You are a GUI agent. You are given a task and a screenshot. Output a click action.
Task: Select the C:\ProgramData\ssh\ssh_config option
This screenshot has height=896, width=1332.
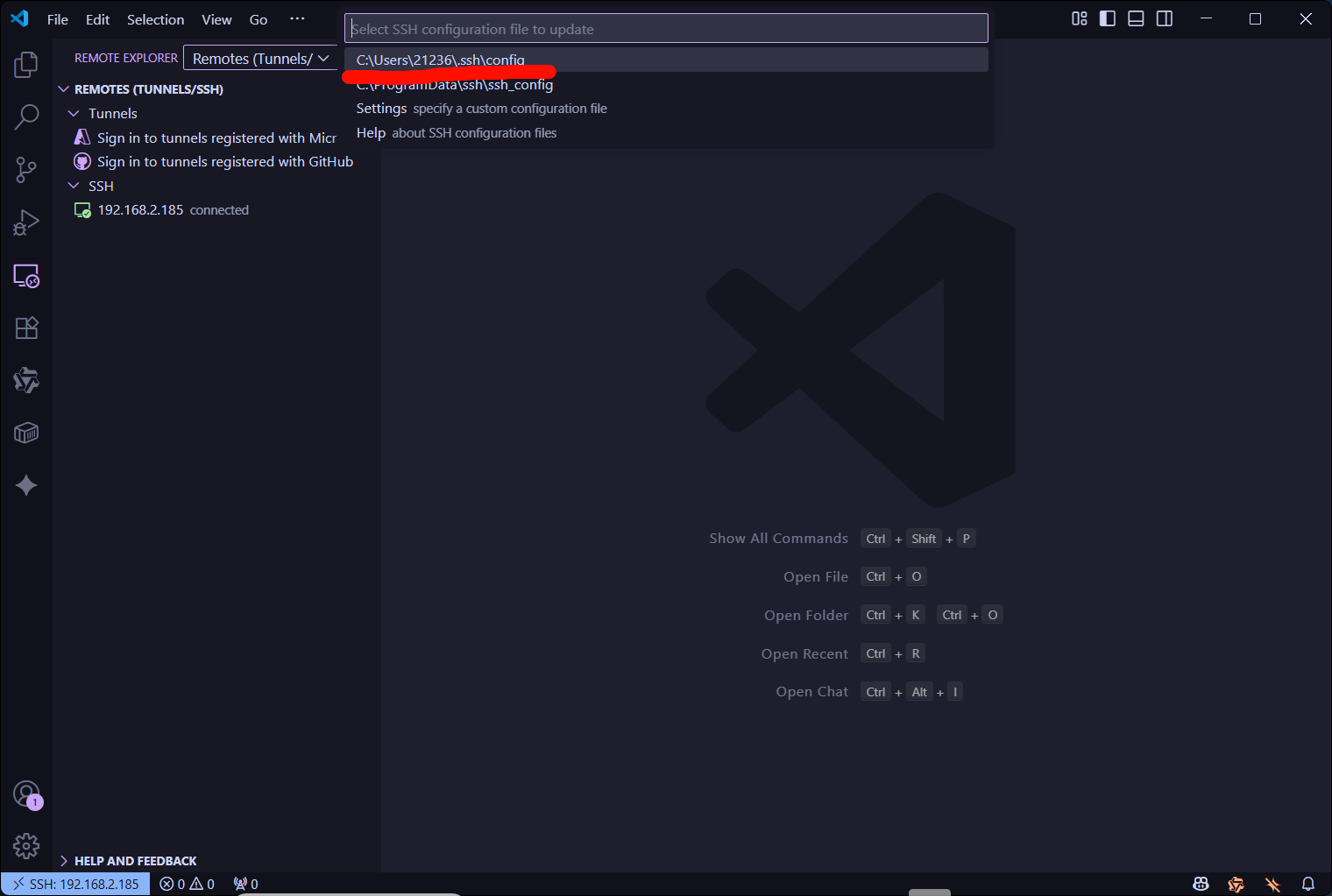(456, 85)
